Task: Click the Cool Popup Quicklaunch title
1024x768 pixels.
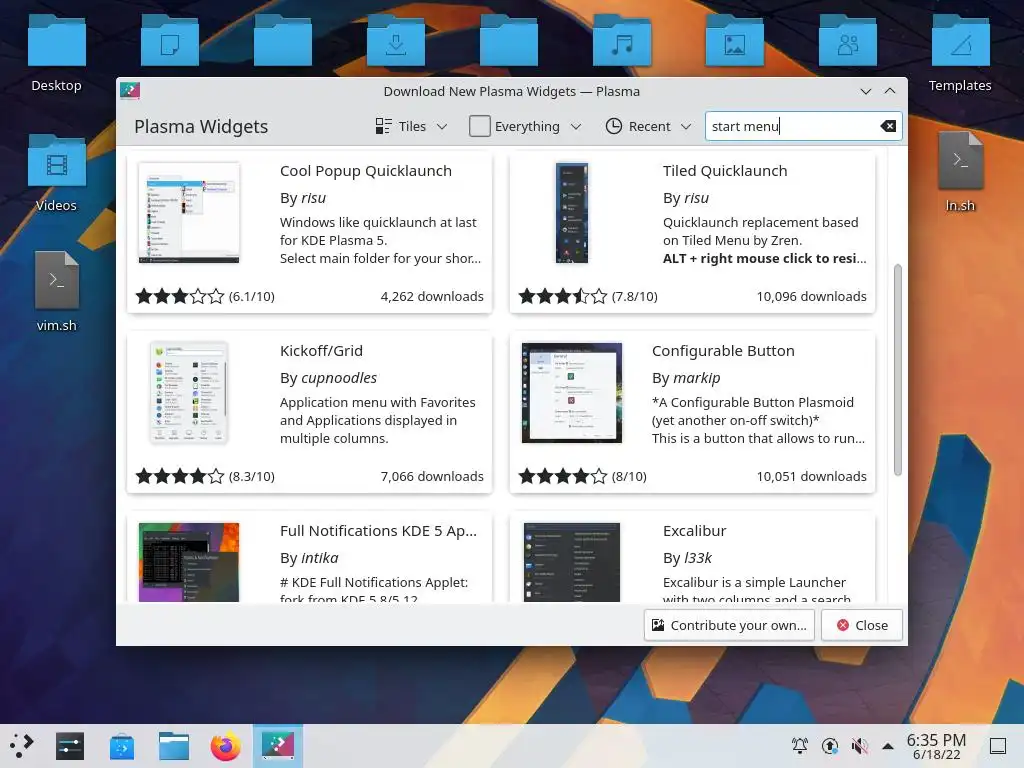Action: coord(366,171)
